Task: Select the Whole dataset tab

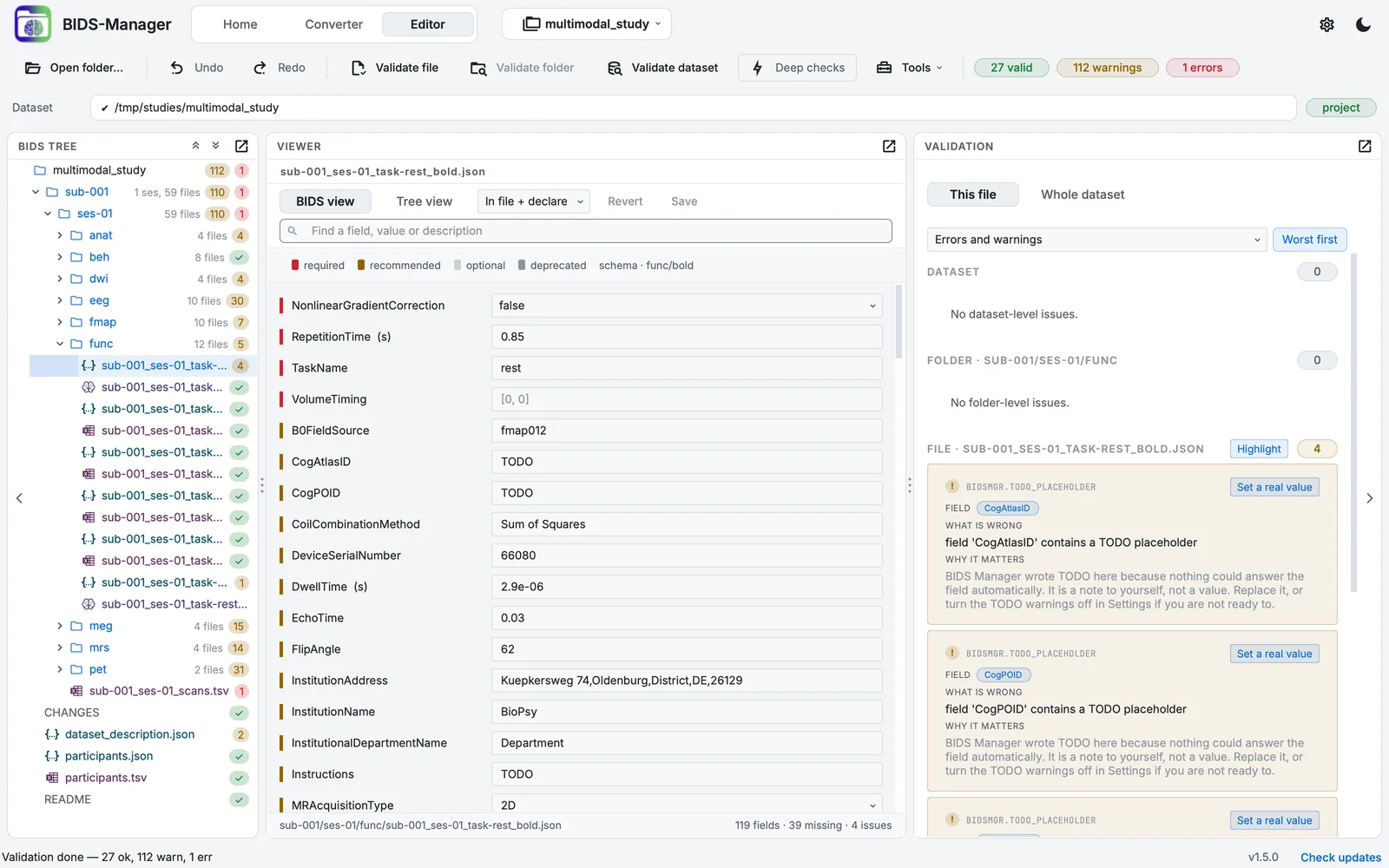Action: (1083, 194)
